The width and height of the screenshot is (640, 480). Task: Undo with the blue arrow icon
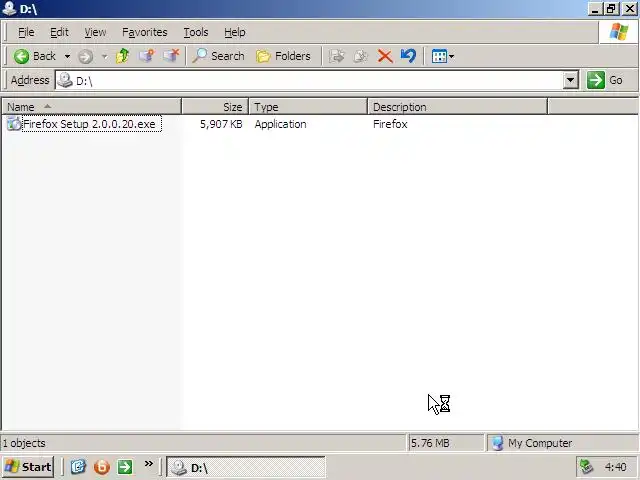[x=408, y=56]
